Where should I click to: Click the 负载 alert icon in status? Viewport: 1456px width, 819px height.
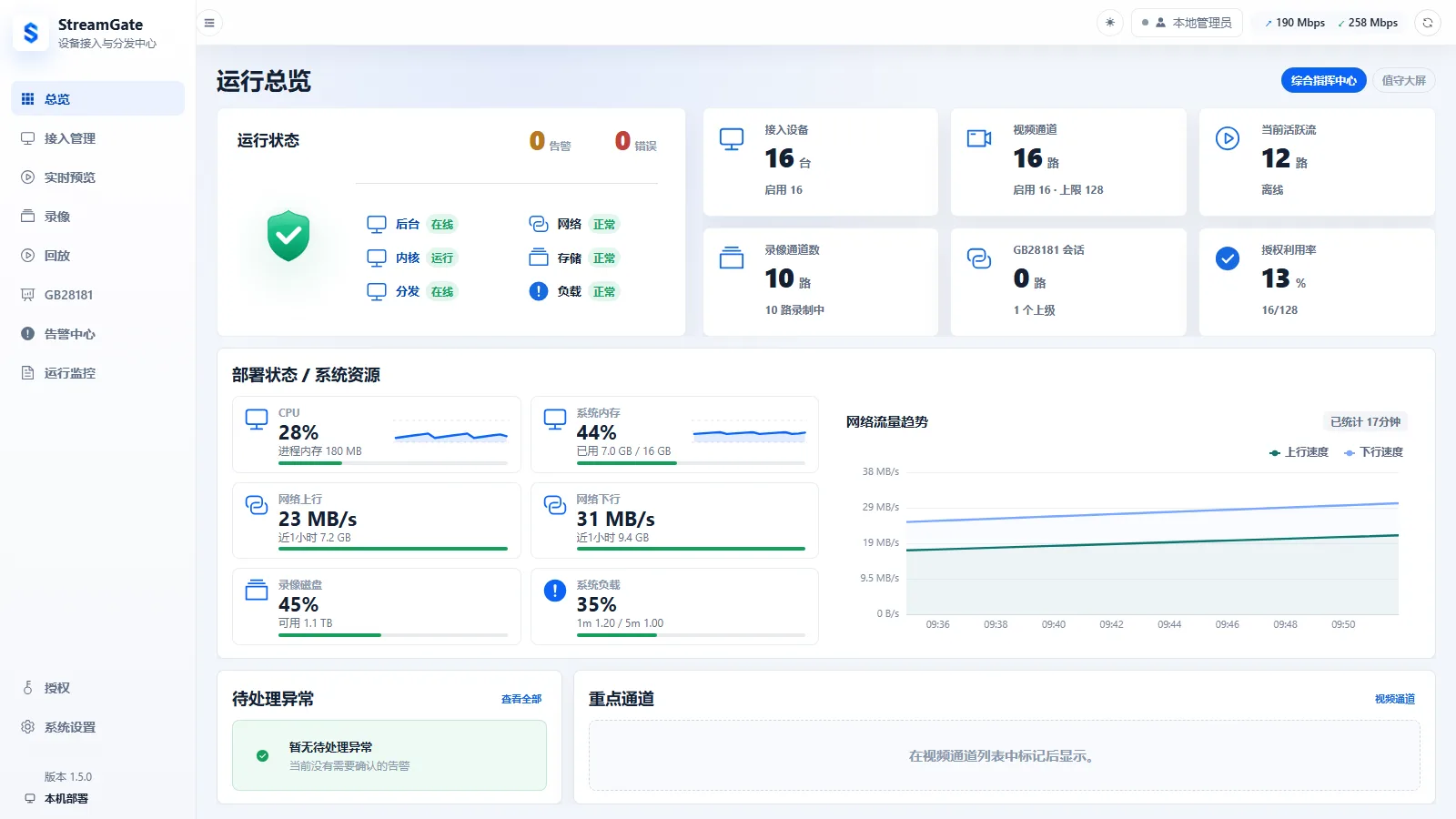(539, 291)
